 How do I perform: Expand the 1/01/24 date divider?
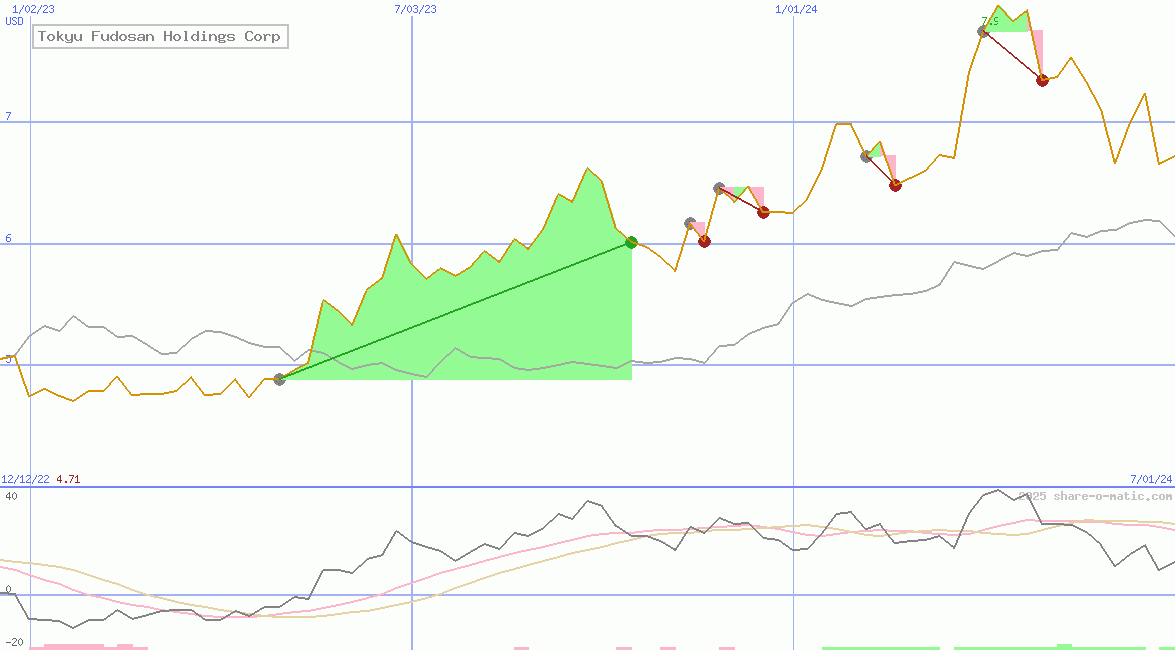click(x=793, y=10)
